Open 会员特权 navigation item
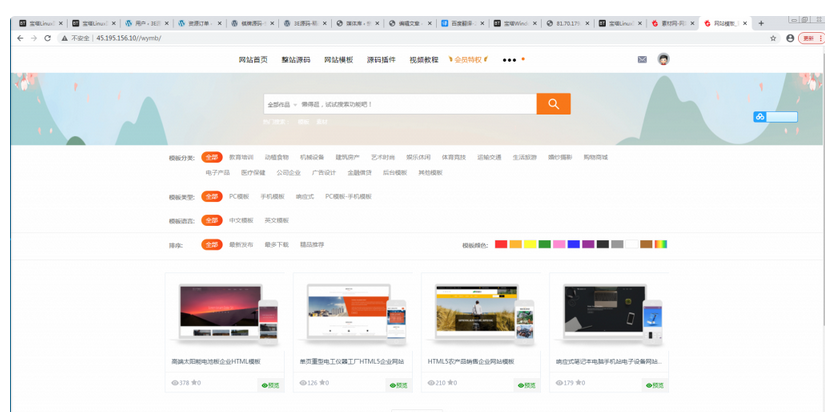Image resolution: width=825 pixels, height=412 pixels. (x=468, y=60)
